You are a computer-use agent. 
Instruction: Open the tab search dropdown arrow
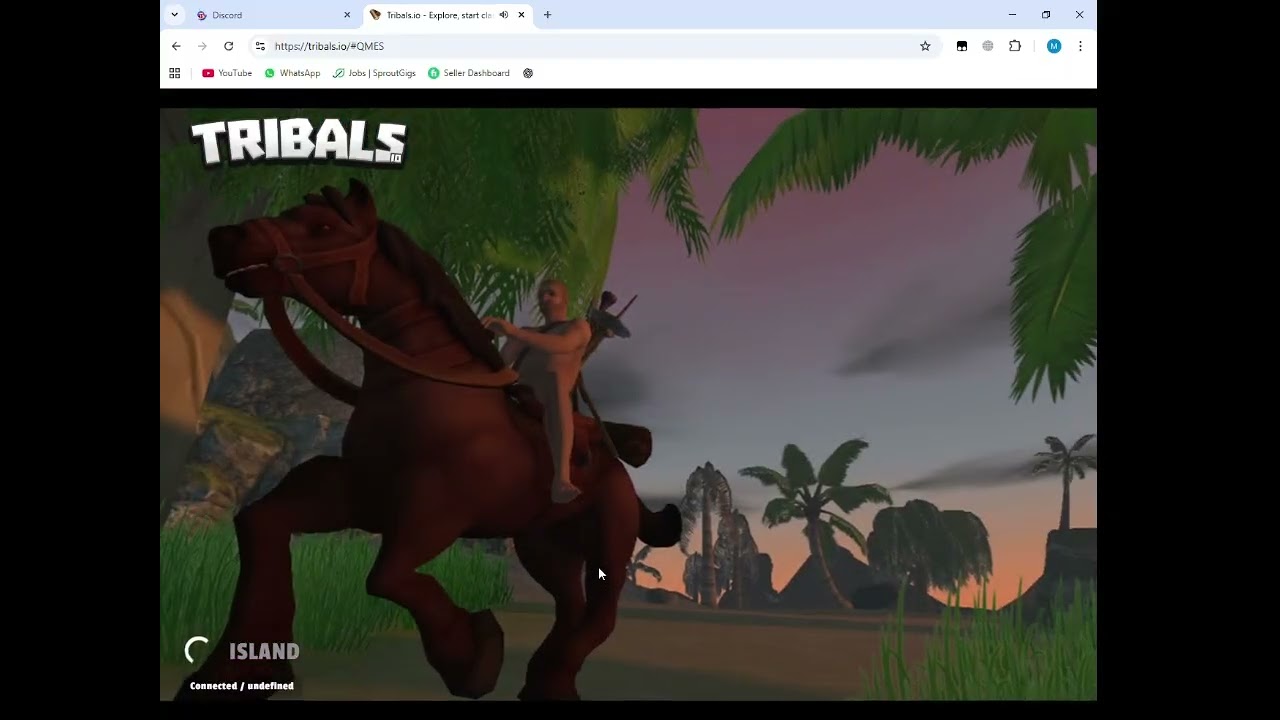point(174,15)
